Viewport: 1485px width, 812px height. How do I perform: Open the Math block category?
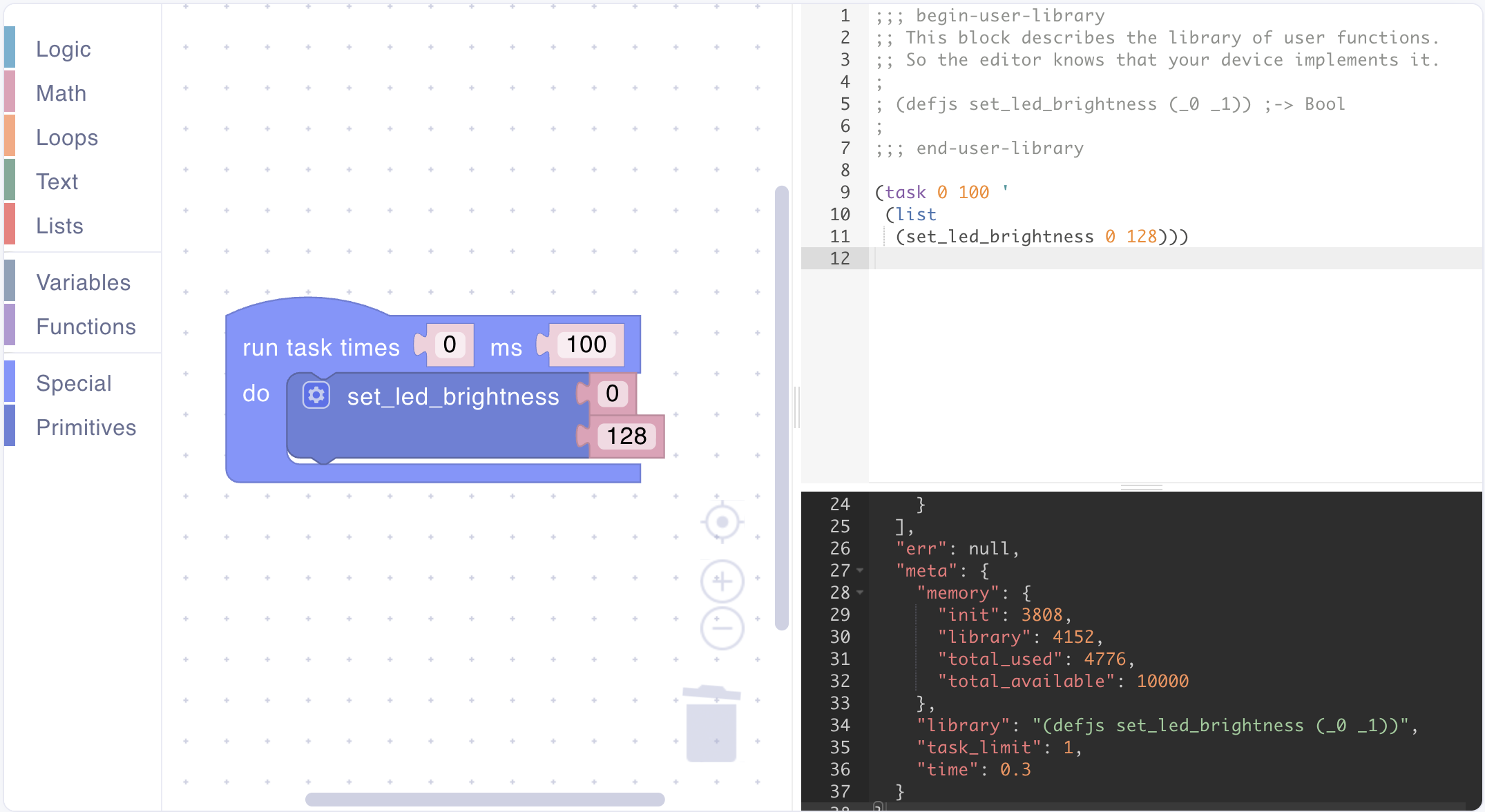(61, 93)
